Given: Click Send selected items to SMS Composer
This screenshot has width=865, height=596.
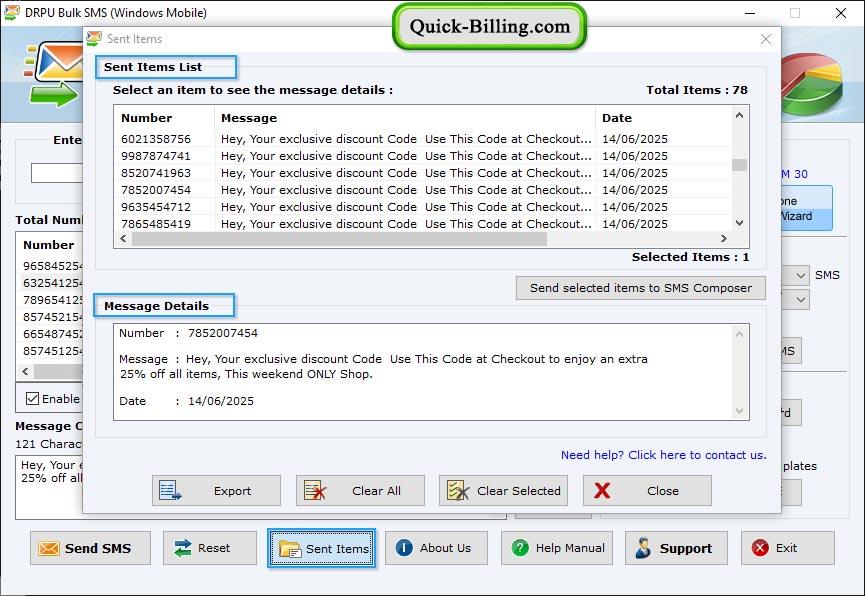Looking at the screenshot, I should (640, 288).
